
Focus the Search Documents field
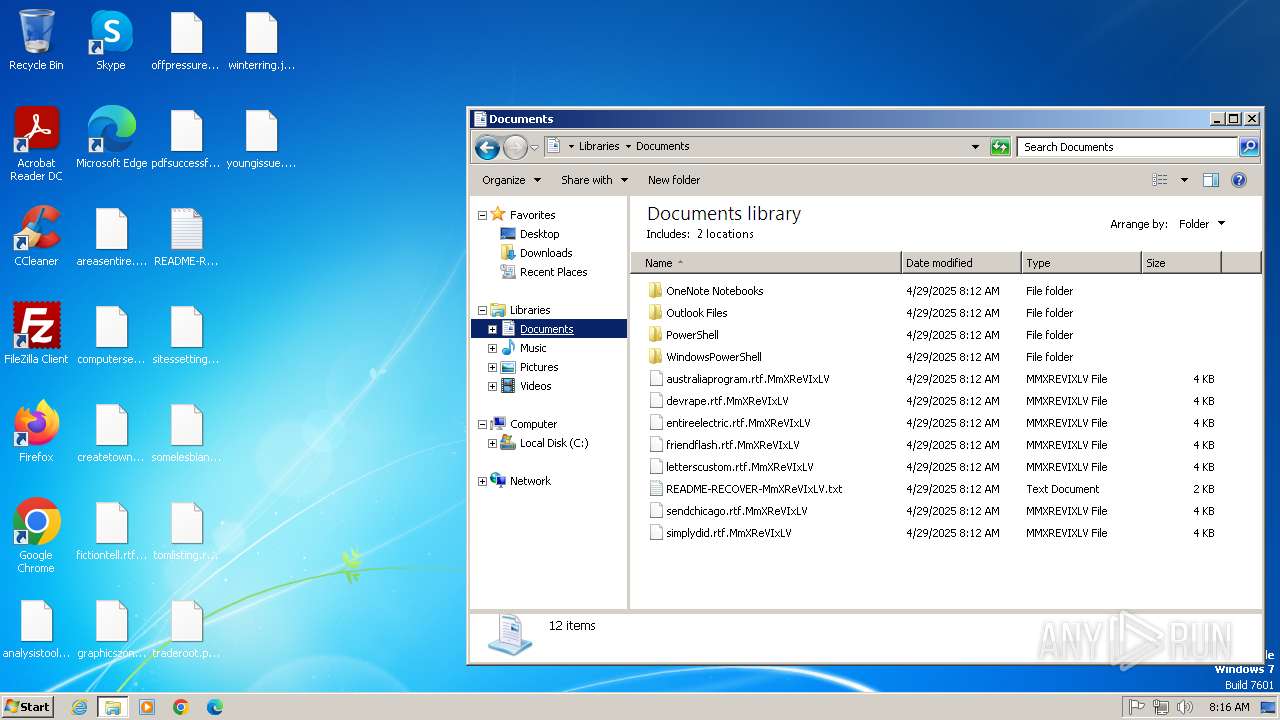click(x=1127, y=147)
